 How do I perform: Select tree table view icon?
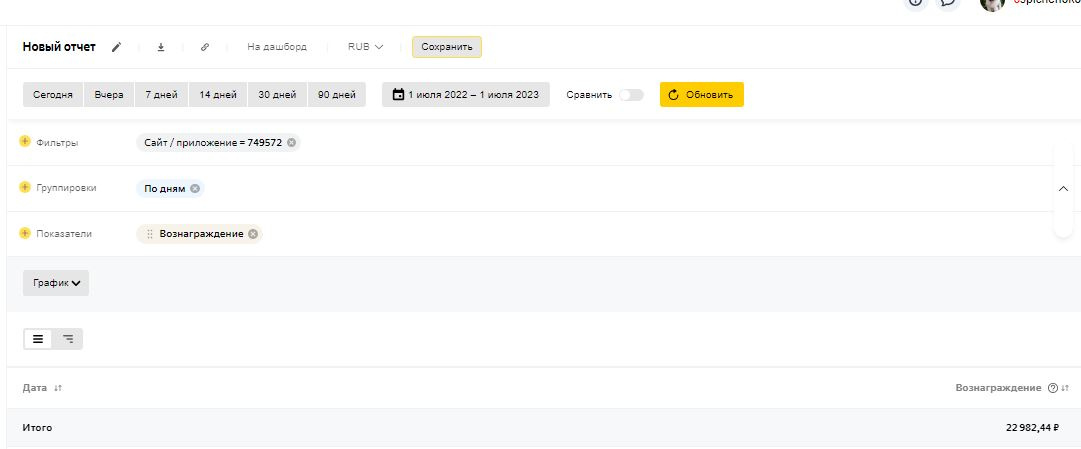point(68,339)
